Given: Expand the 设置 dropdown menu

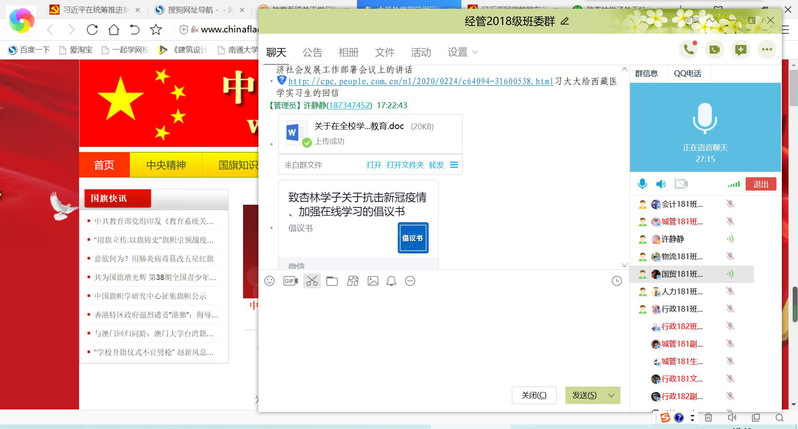Looking at the screenshot, I should coord(461,52).
